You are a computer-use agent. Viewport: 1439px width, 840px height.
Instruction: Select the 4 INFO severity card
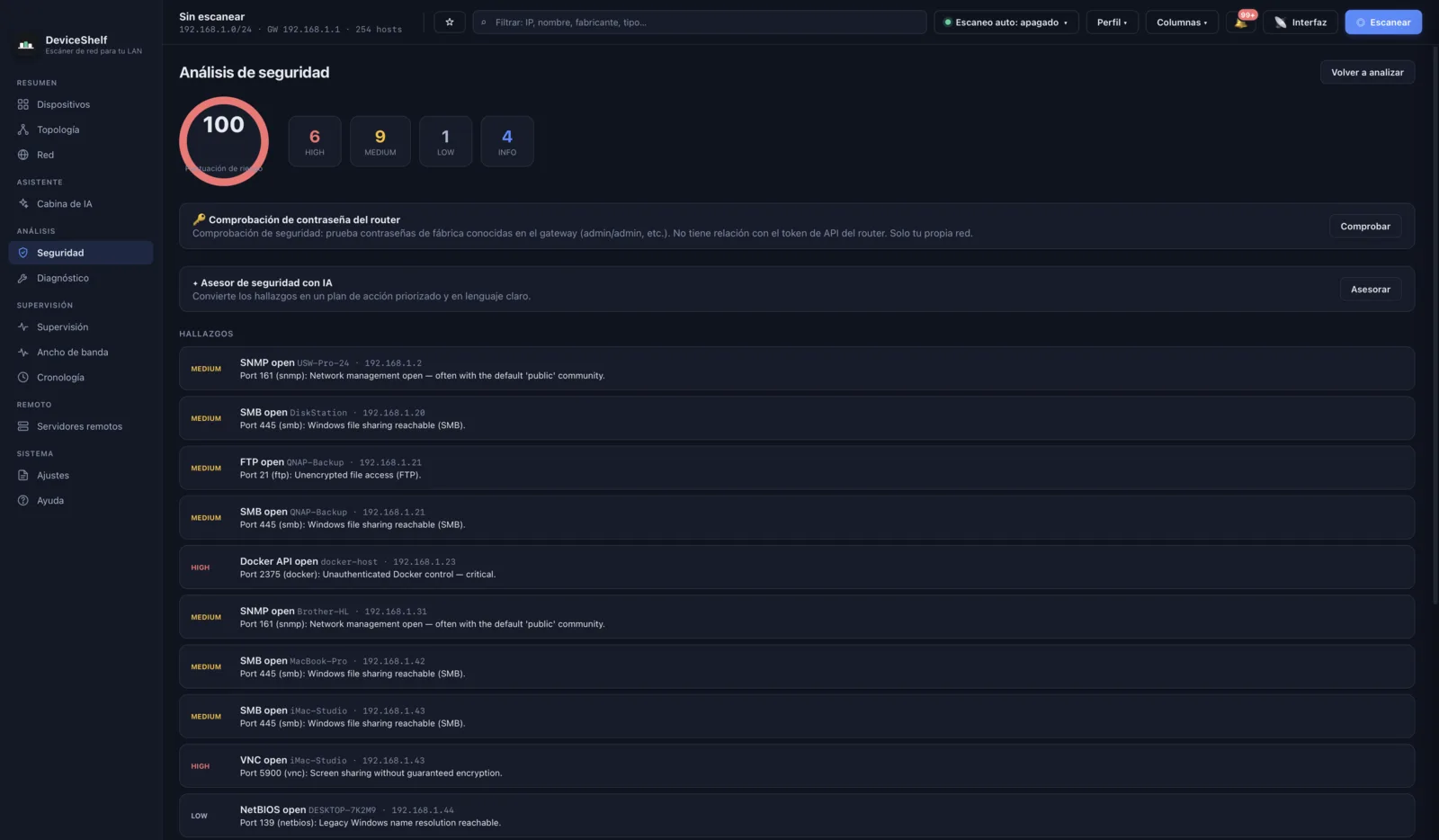[x=507, y=141]
